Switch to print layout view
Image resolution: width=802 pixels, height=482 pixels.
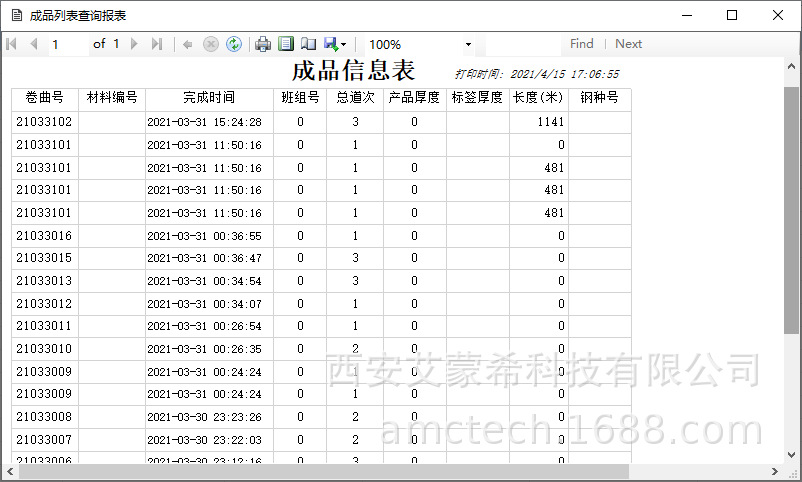point(286,44)
